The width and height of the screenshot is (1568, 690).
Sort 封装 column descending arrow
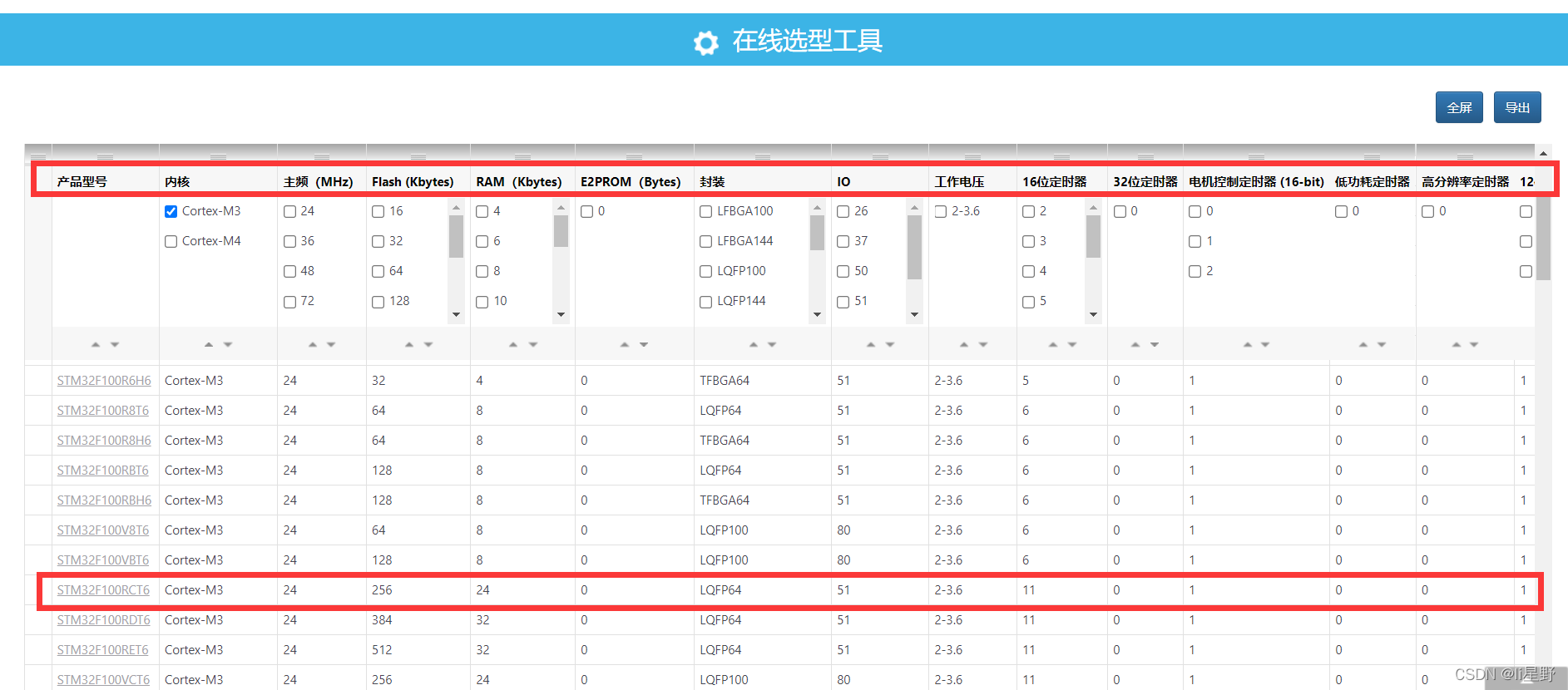[772, 344]
